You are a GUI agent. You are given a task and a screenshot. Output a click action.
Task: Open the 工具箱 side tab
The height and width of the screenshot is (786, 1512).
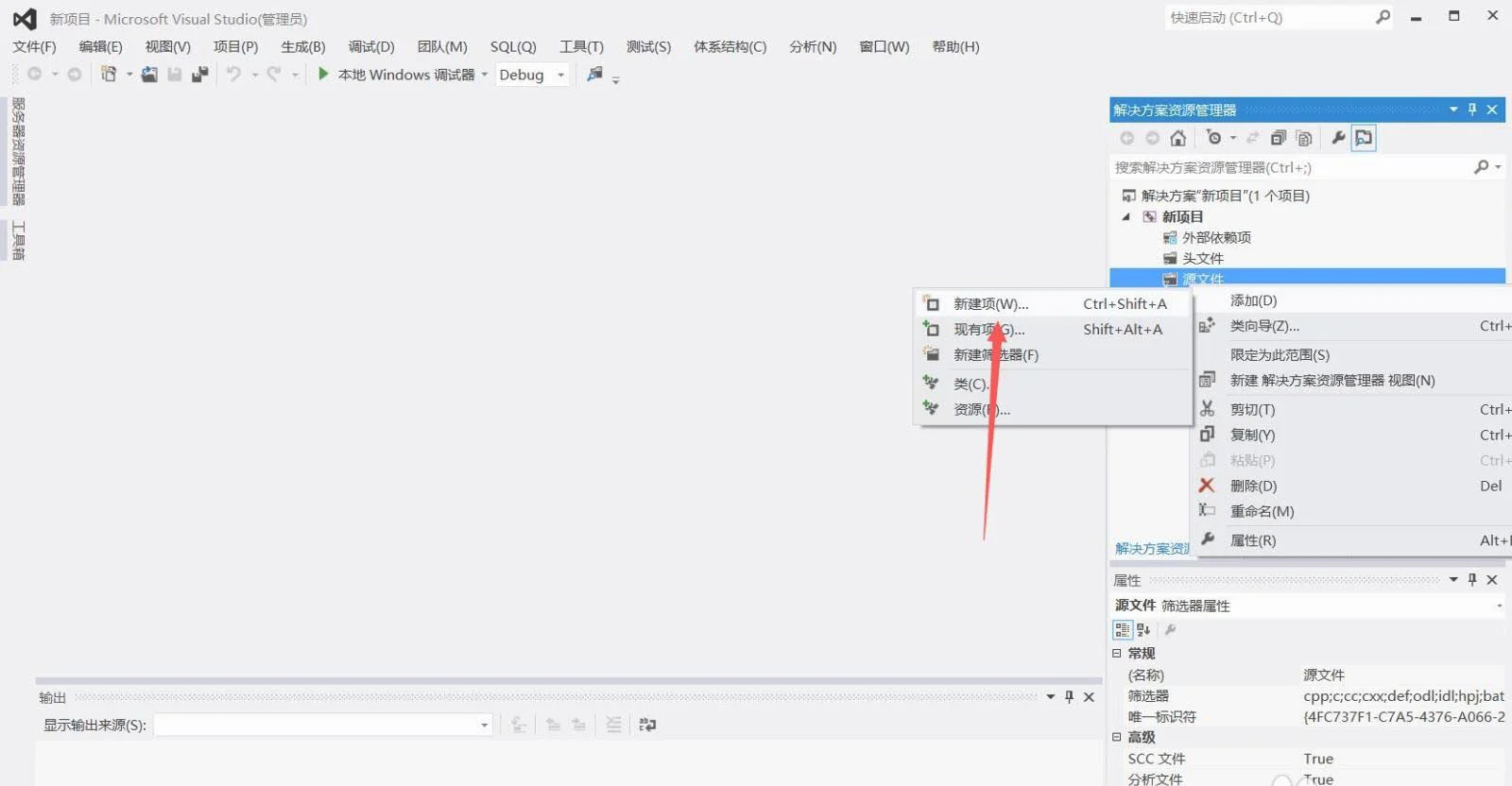pyautogui.click(x=18, y=241)
